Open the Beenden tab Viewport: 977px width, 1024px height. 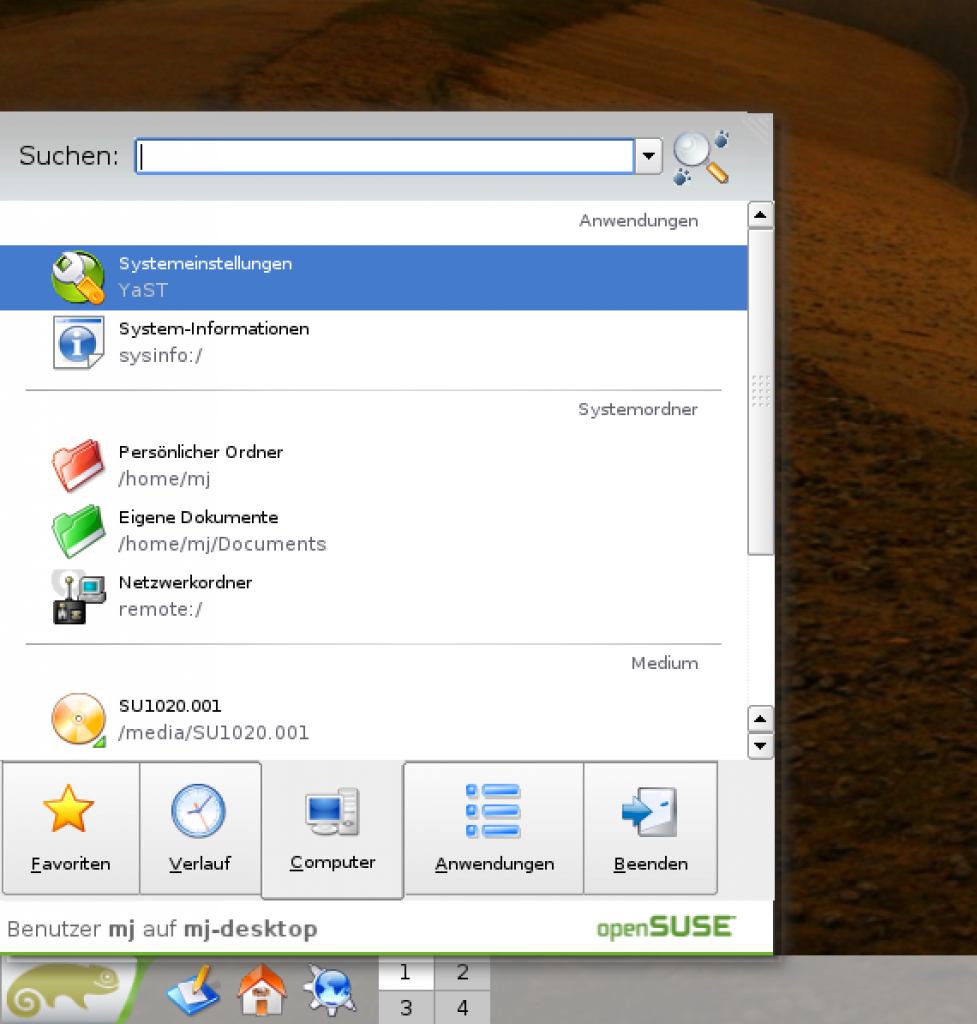click(650, 828)
